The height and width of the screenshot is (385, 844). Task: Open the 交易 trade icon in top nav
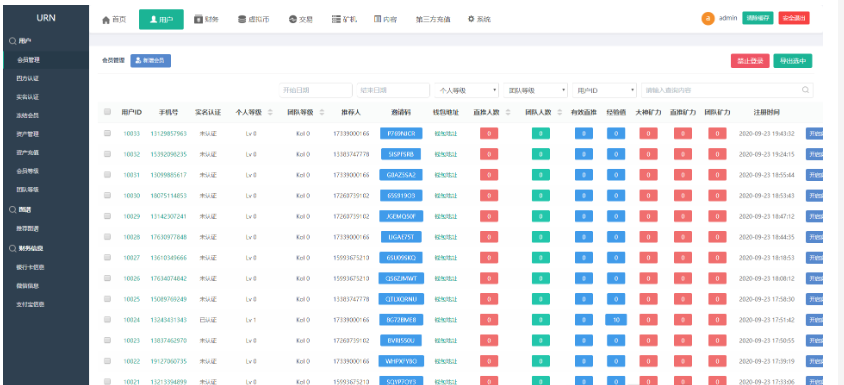[x=292, y=19]
